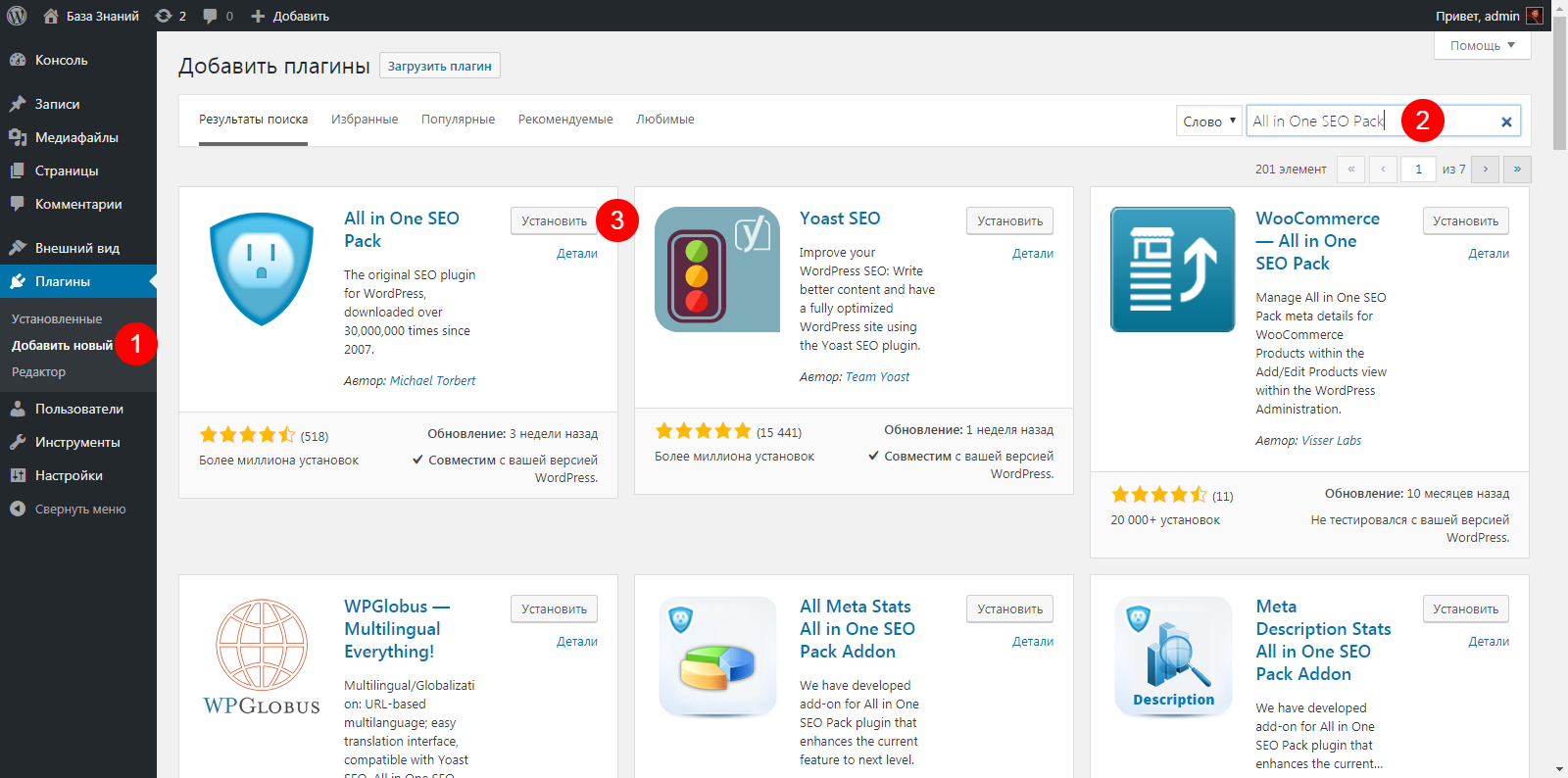Viewport: 1568px width, 778px height.
Task: Click Загрузить плагин button
Action: [440, 66]
